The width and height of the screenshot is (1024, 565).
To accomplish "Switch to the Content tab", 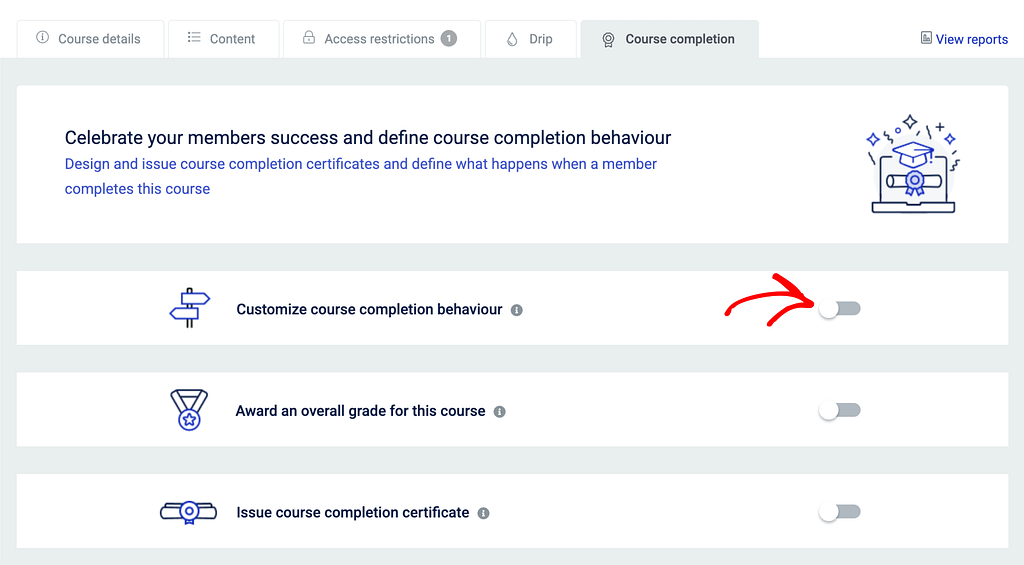I will click(222, 39).
